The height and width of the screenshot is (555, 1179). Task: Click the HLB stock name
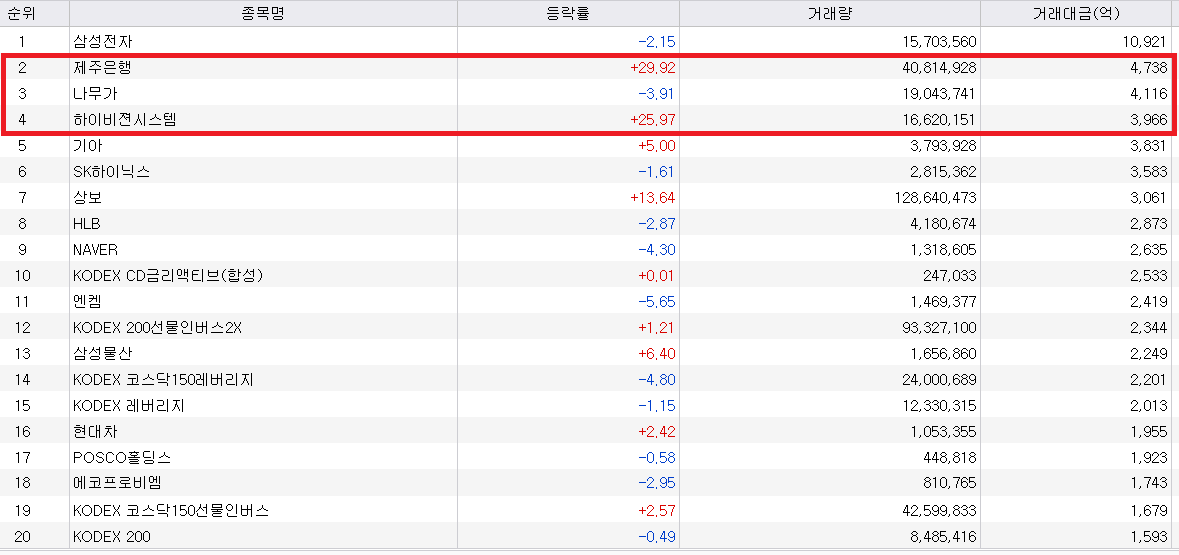(x=87, y=224)
